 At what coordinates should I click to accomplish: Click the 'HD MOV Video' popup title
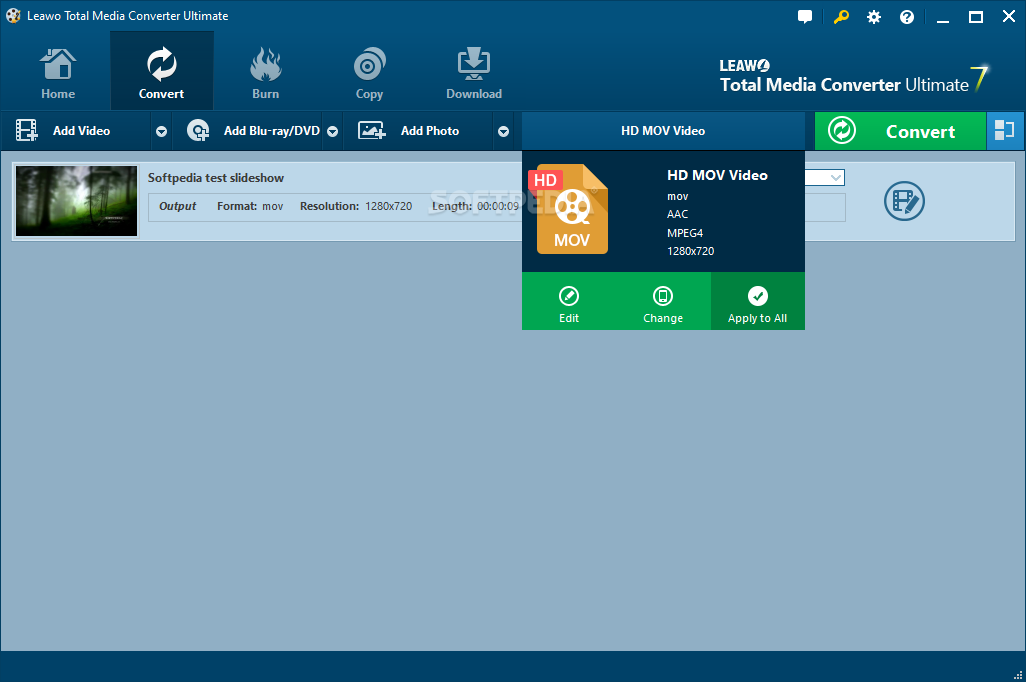click(x=717, y=175)
